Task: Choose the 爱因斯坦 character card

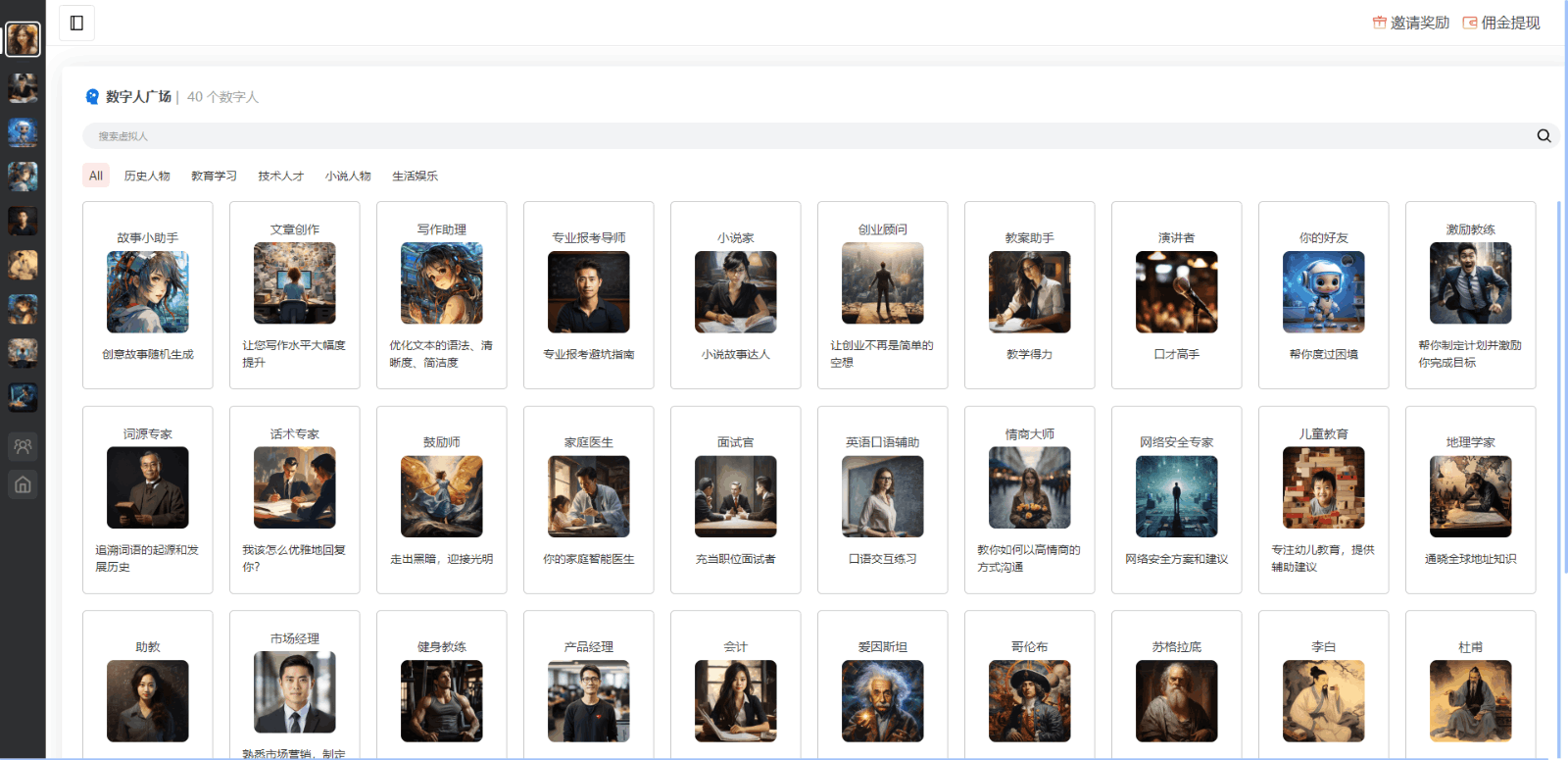Action: click(x=883, y=686)
